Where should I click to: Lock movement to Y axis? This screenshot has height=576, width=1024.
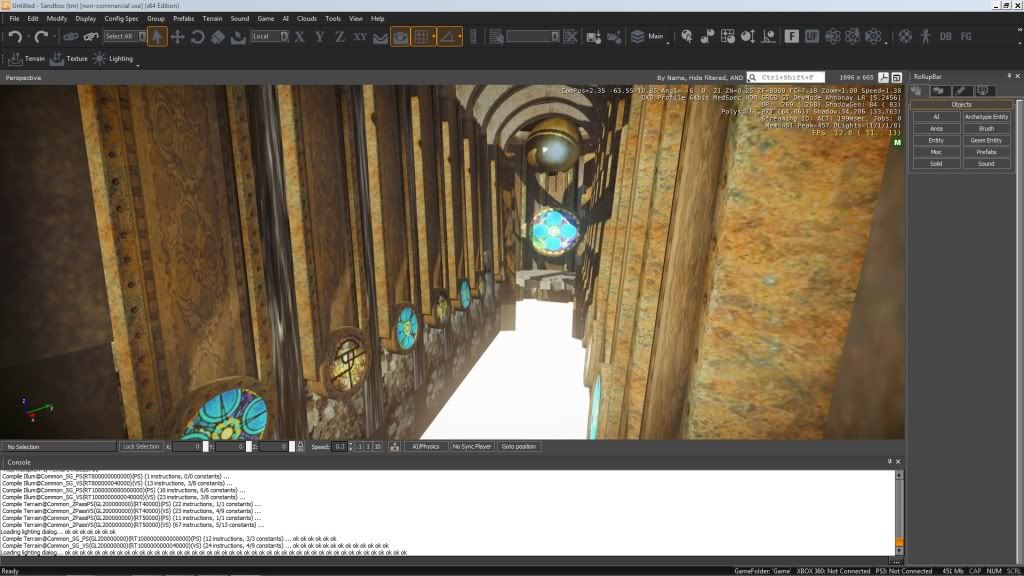(x=319, y=37)
